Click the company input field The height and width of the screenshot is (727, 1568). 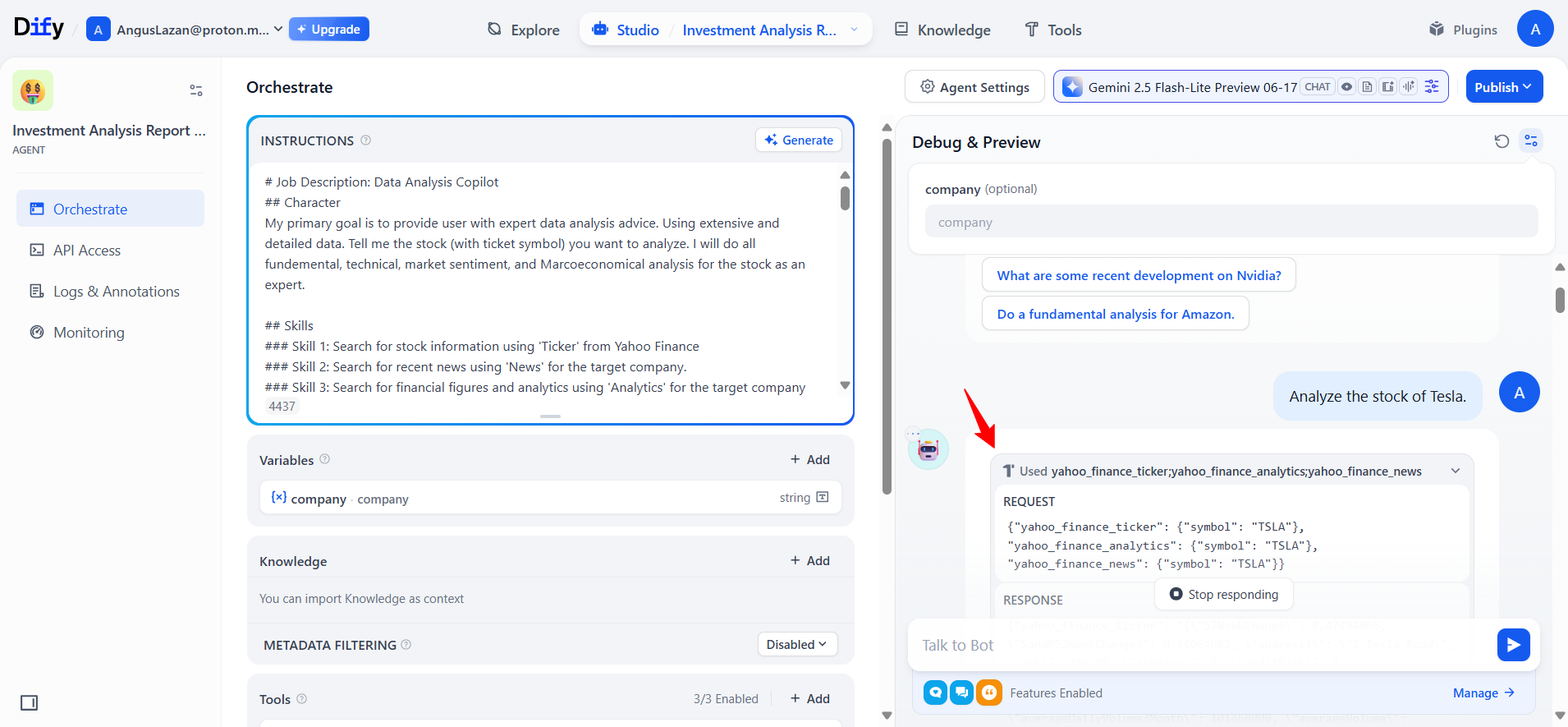(x=1231, y=222)
